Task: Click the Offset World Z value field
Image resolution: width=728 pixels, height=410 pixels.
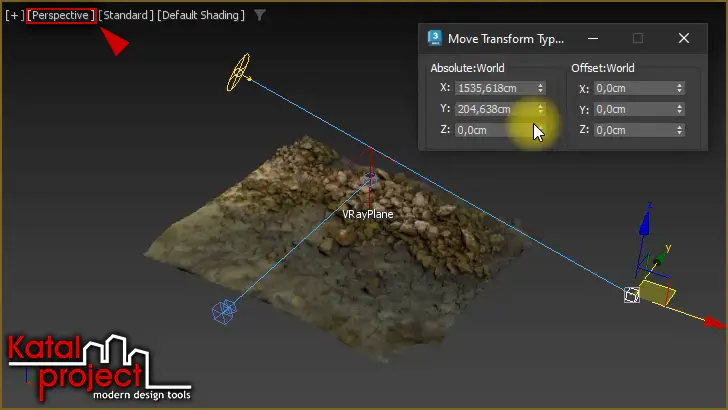Action: click(x=634, y=130)
